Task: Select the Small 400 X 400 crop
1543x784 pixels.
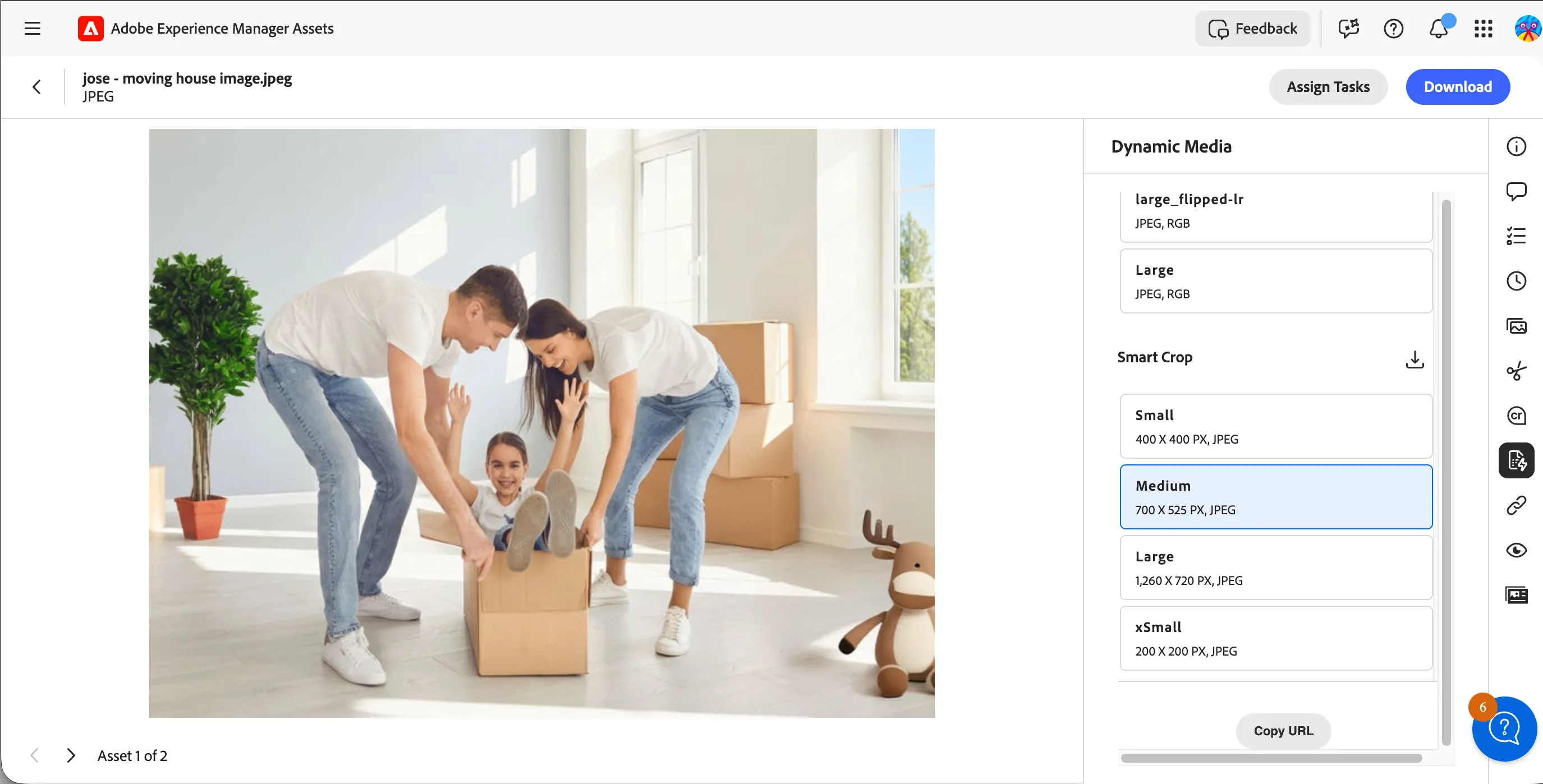Action: [1276, 426]
